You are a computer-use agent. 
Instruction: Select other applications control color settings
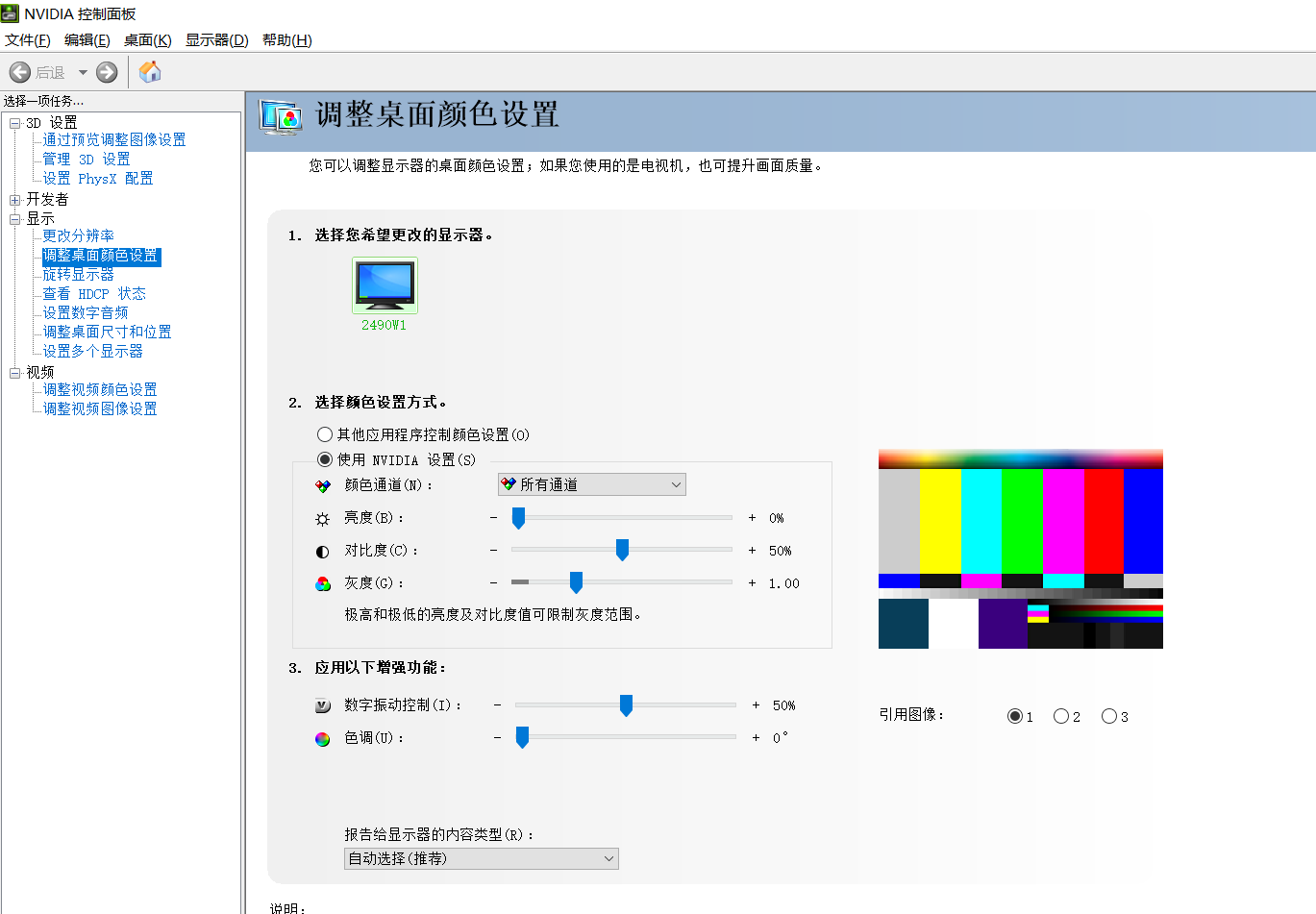325,434
